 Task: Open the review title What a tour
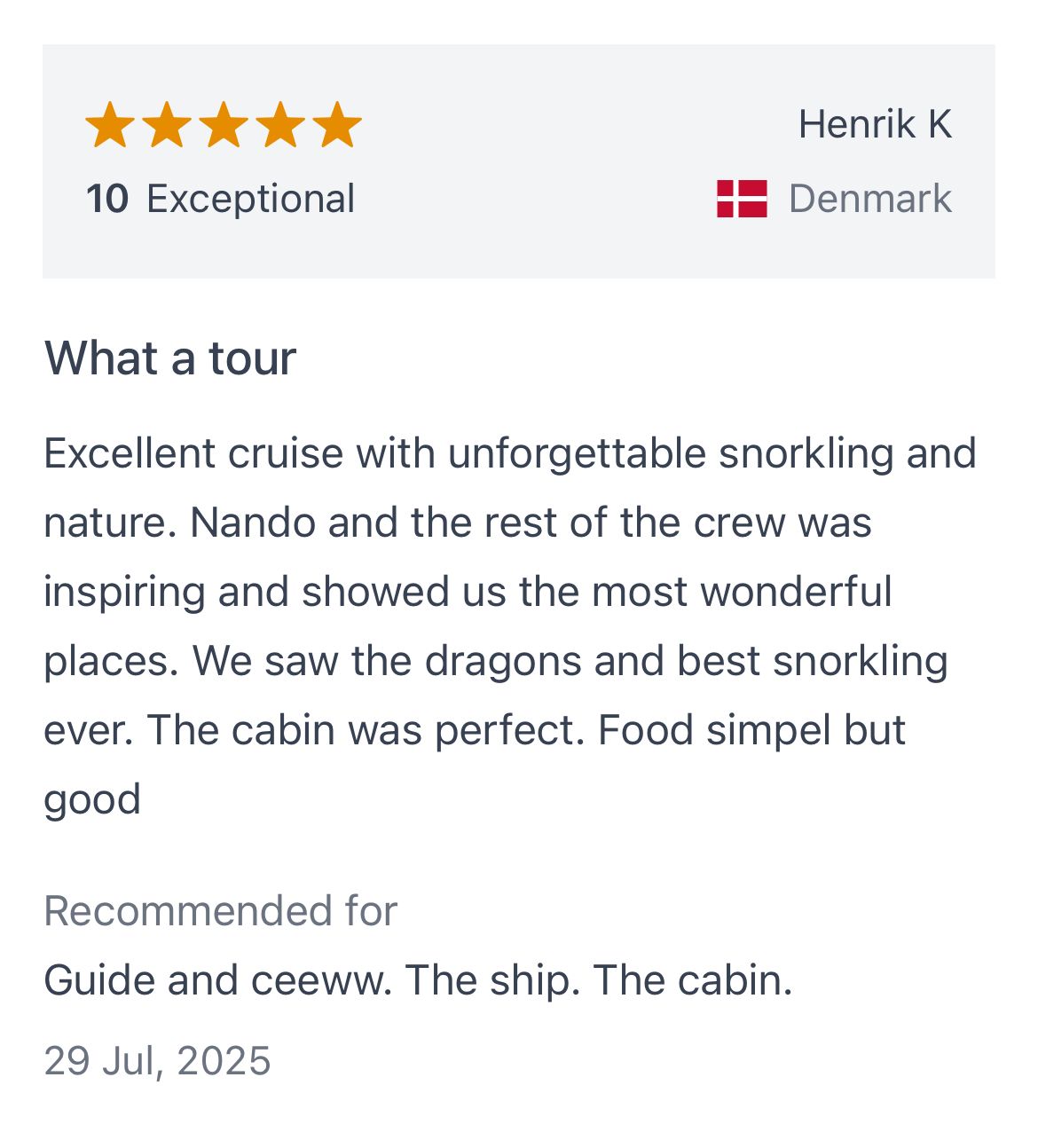point(170,358)
